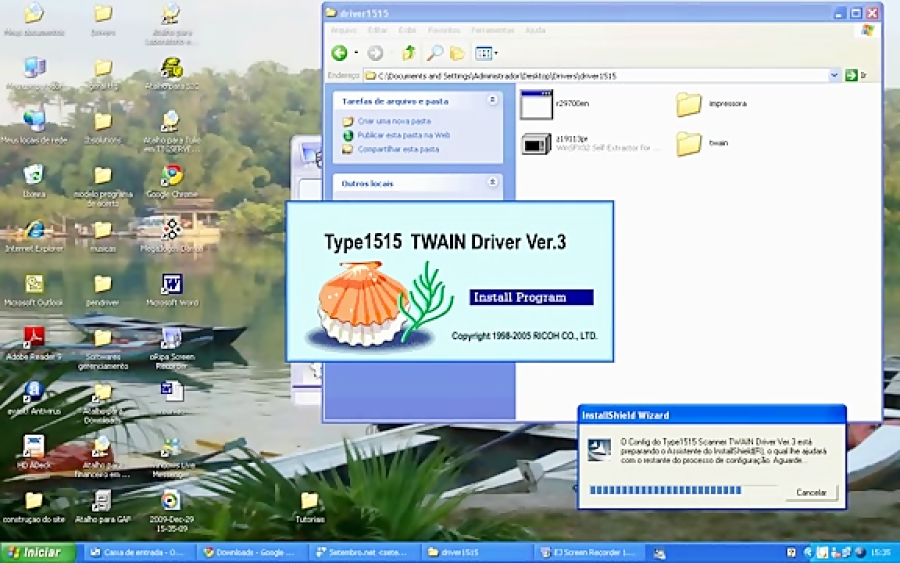
Task: Open the r29700en file icon
Action: click(536, 104)
